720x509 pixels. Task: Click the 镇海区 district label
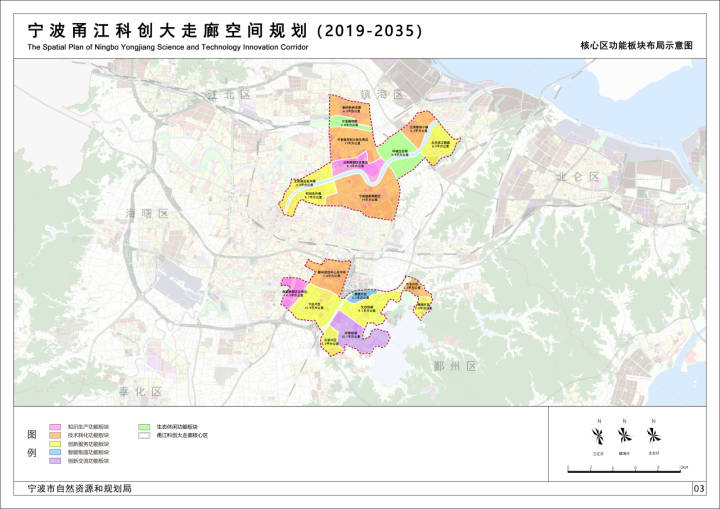pos(382,95)
